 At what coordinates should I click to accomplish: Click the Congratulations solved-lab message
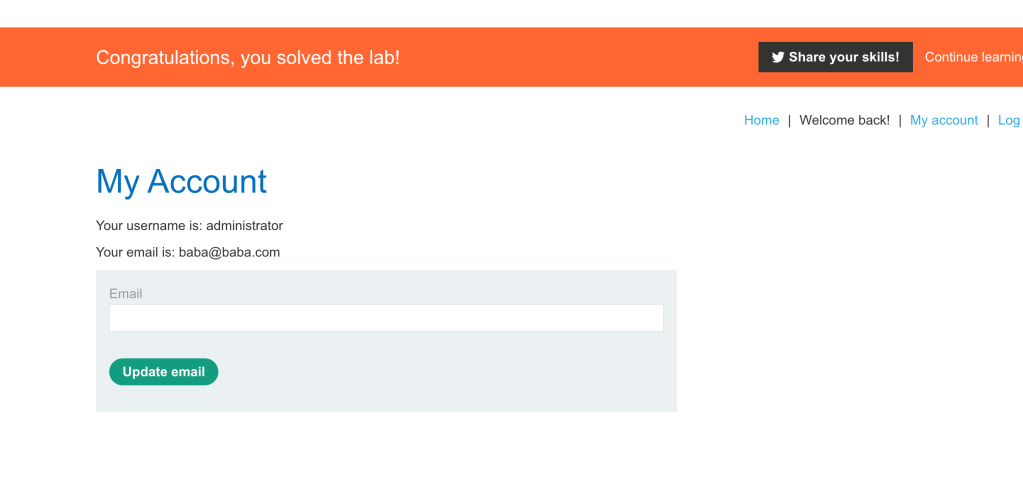(x=247, y=58)
